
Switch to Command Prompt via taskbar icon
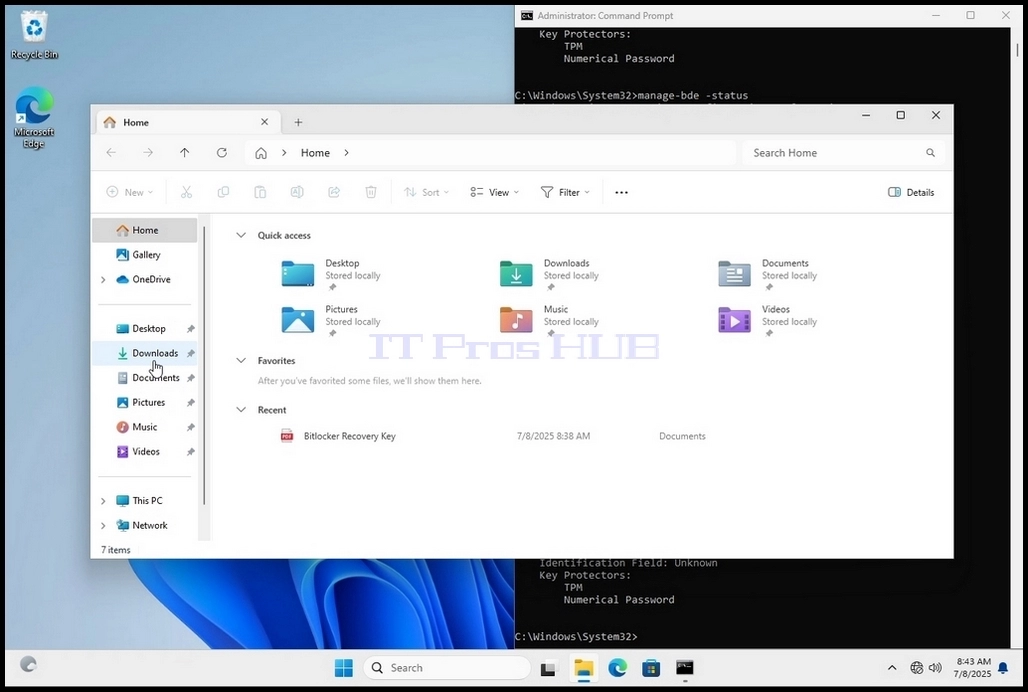(x=685, y=668)
